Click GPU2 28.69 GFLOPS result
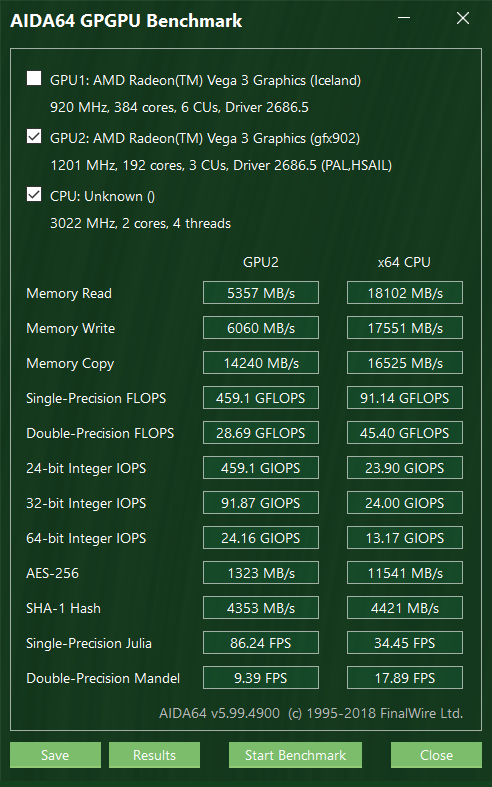Screen dimensions: 492x787 261,433
